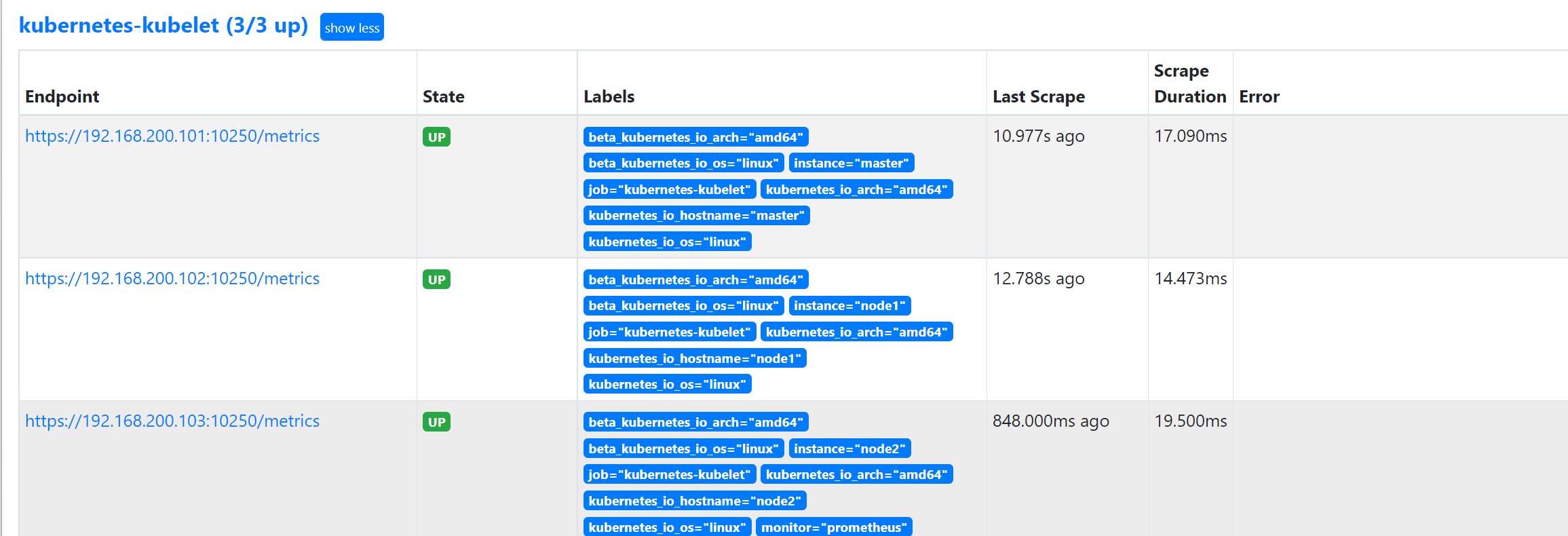Click the Last Scrape column header
Image resolution: width=1568 pixels, height=536 pixels.
[1039, 96]
